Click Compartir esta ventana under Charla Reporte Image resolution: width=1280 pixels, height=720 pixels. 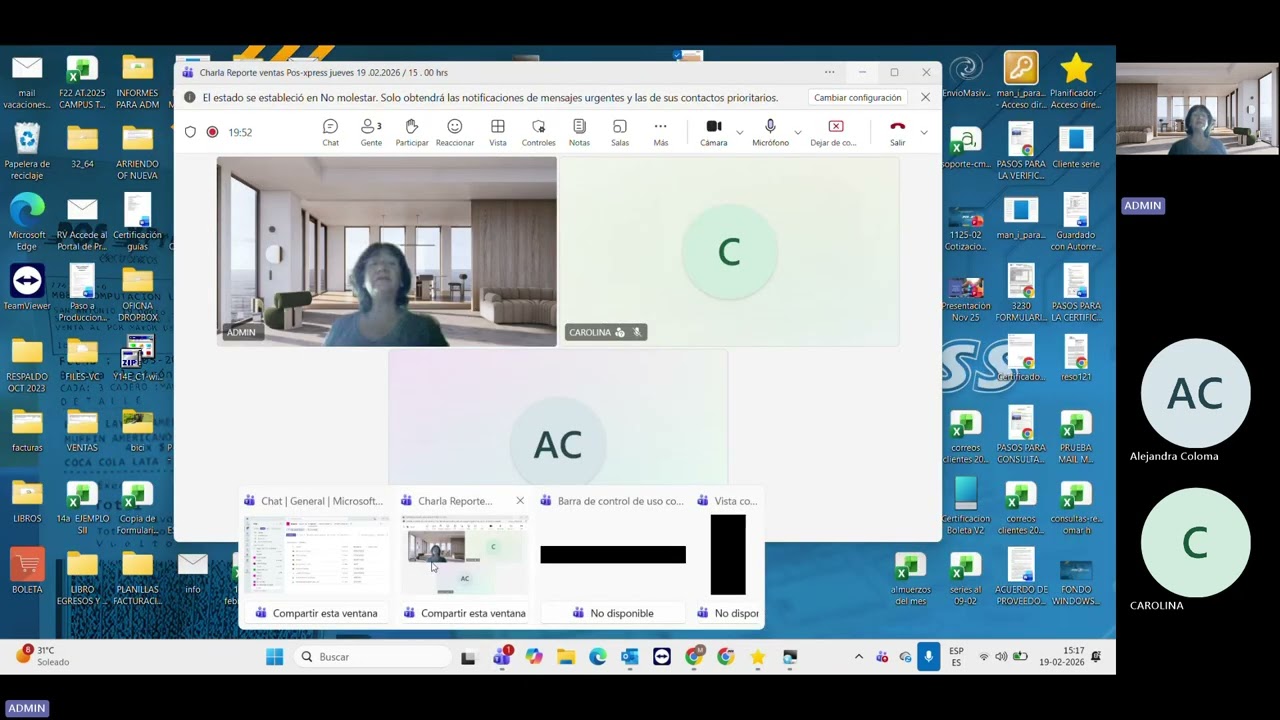[x=464, y=613]
